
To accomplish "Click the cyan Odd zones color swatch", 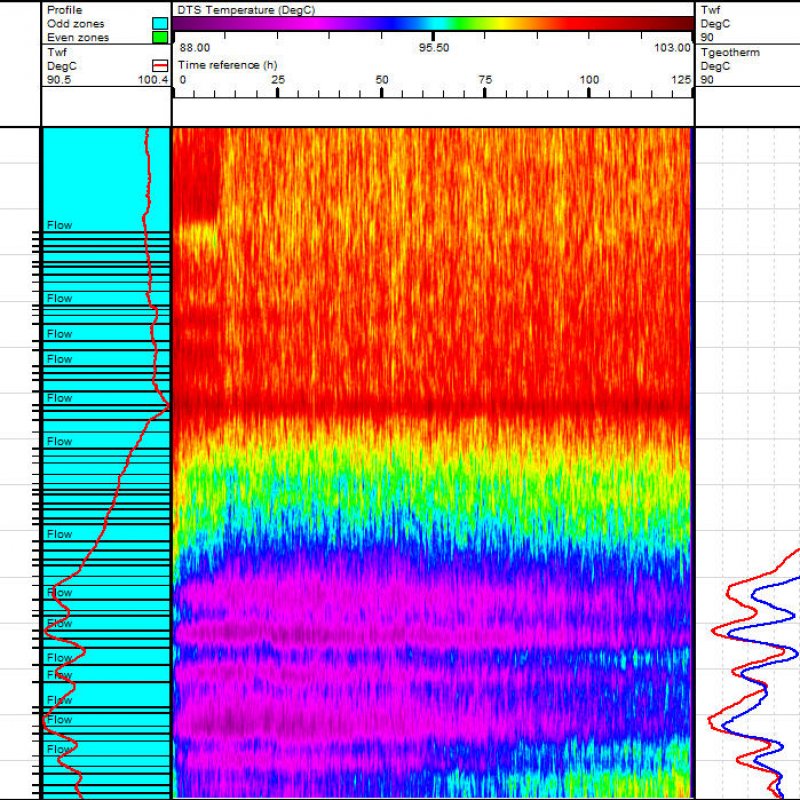I will click(x=160, y=23).
